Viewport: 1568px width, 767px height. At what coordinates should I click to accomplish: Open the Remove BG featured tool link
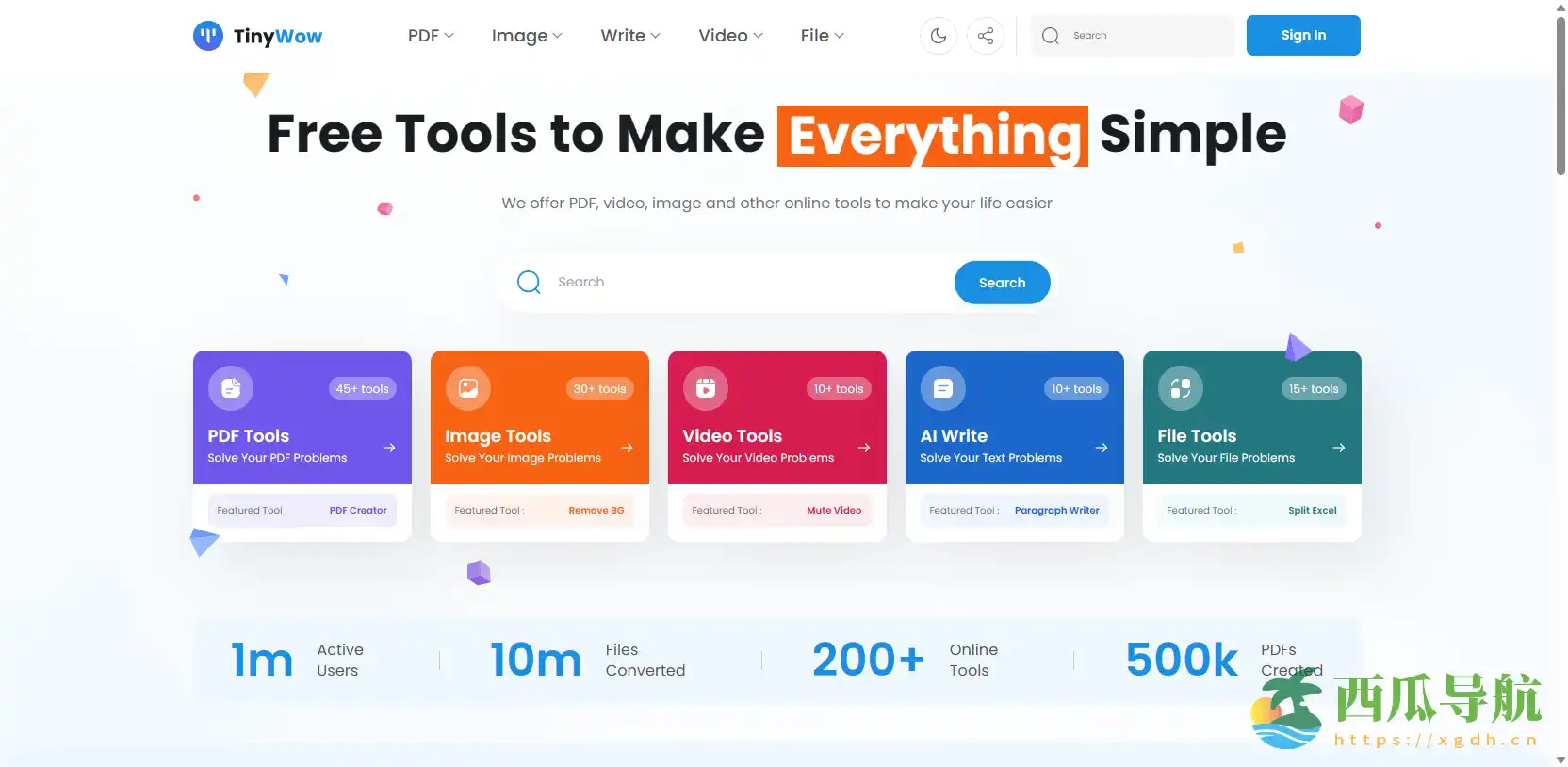pyautogui.click(x=596, y=511)
